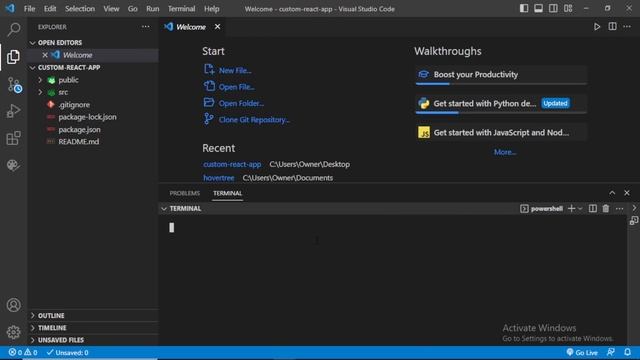The height and width of the screenshot is (360, 640).
Task: Open the Accounts menu icon
Action: point(13,305)
